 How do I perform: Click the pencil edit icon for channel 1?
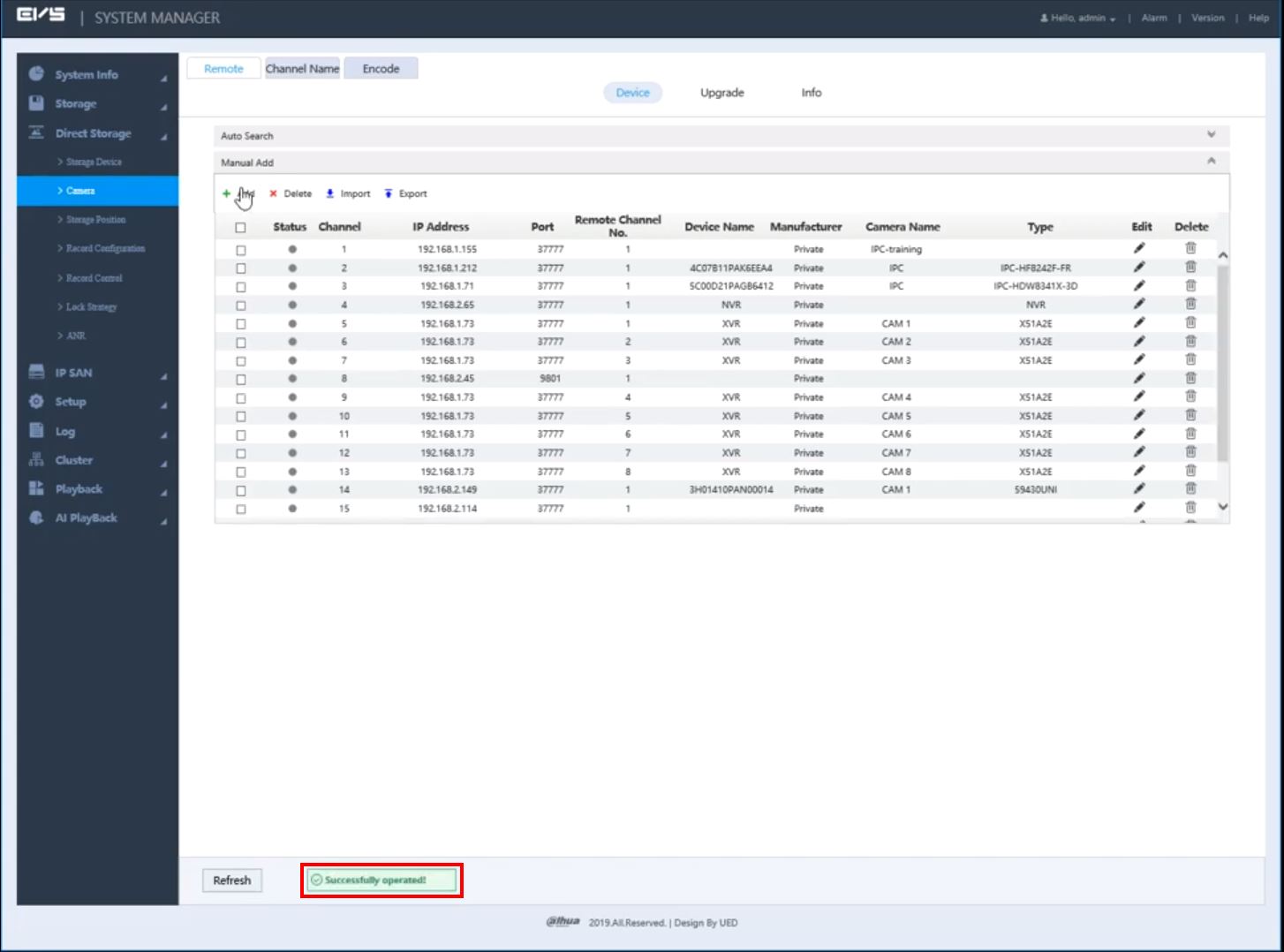coord(1139,248)
